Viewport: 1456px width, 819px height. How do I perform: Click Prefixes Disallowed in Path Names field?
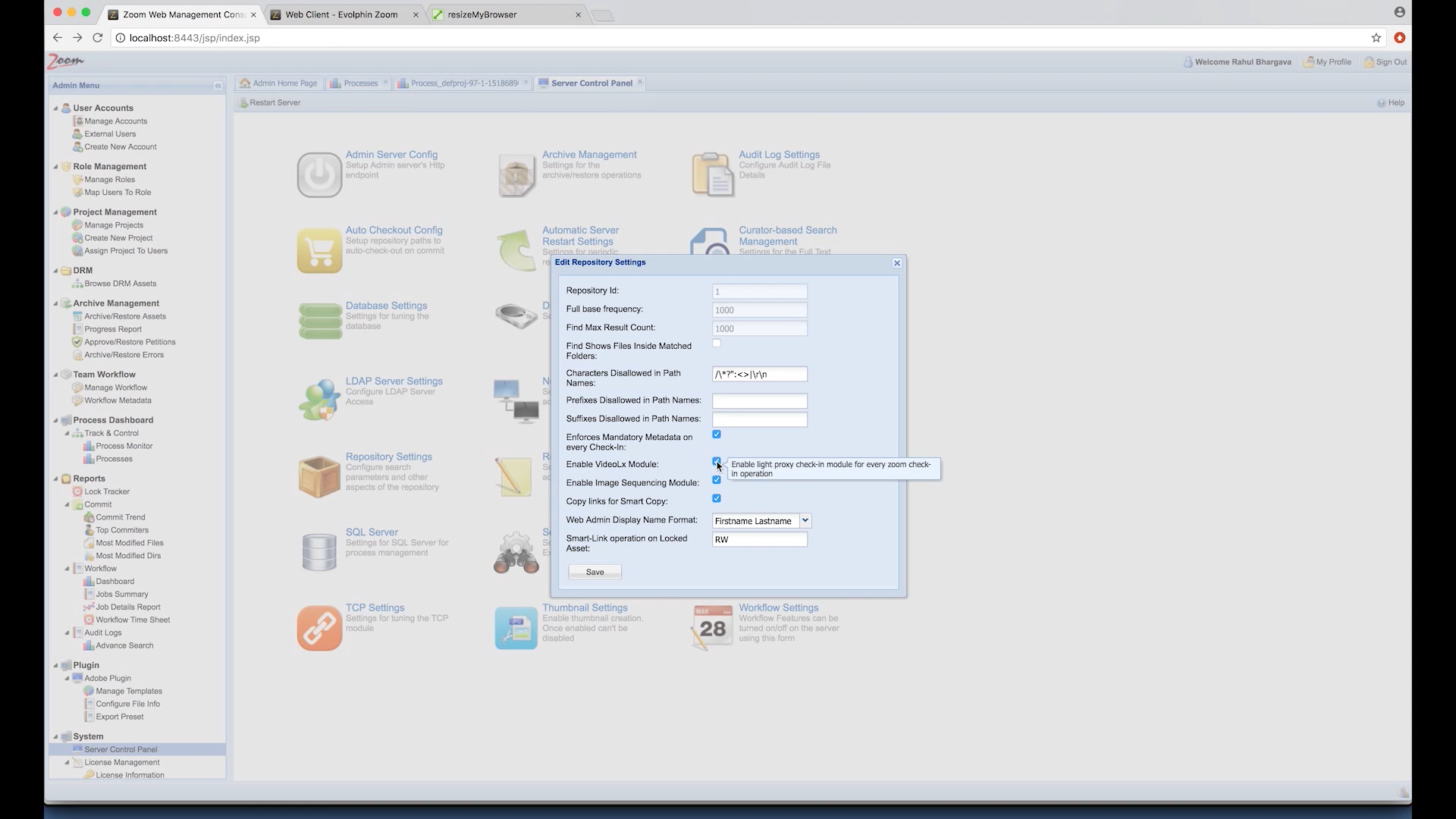click(760, 401)
